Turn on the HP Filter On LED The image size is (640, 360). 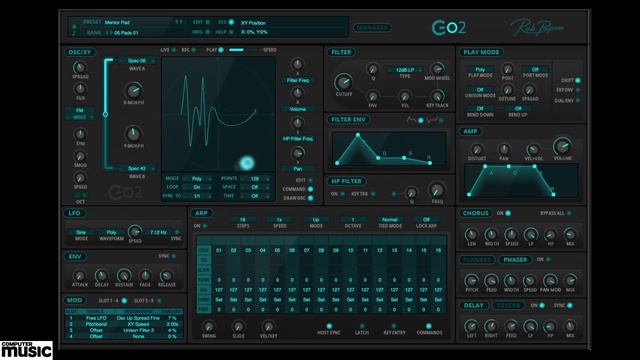[342, 194]
